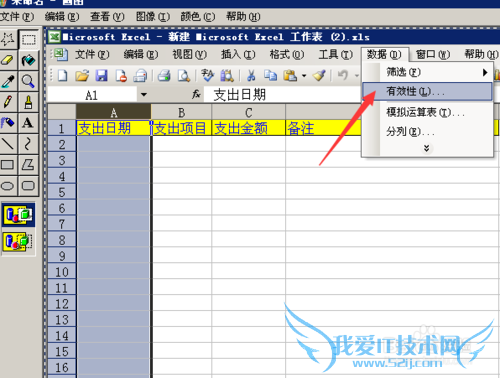This screenshot has height=378, width=500.
Task: Choose opaque selection mode option in Paint
Action: click(x=19, y=215)
